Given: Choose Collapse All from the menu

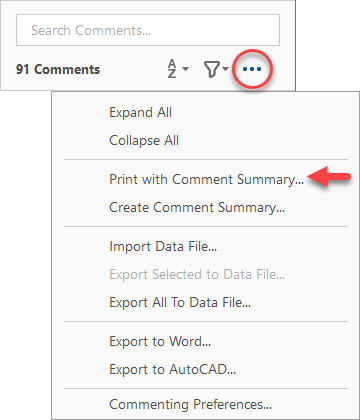Looking at the screenshot, I should [x=206, y=140].
